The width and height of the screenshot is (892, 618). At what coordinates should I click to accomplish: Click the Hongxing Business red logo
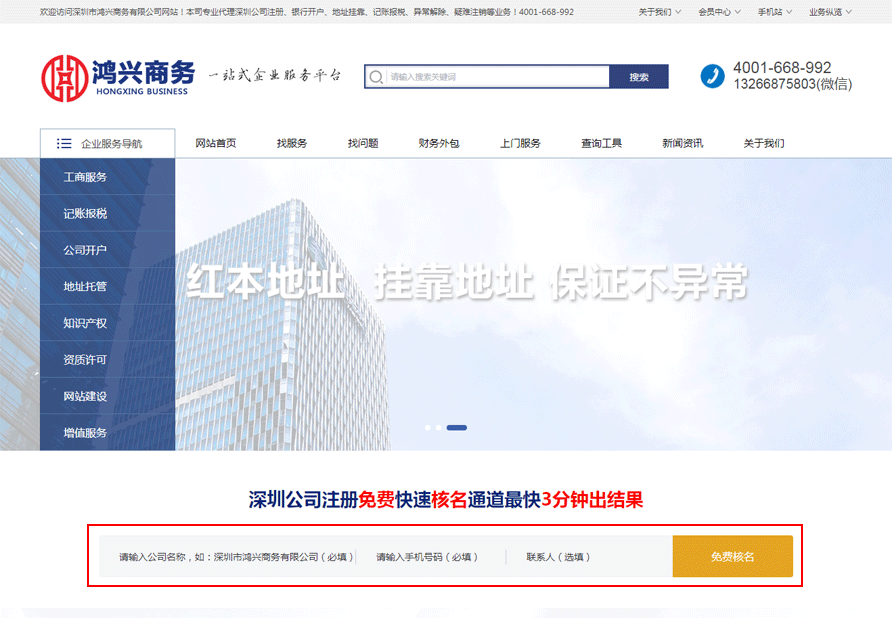coord(64,78)
